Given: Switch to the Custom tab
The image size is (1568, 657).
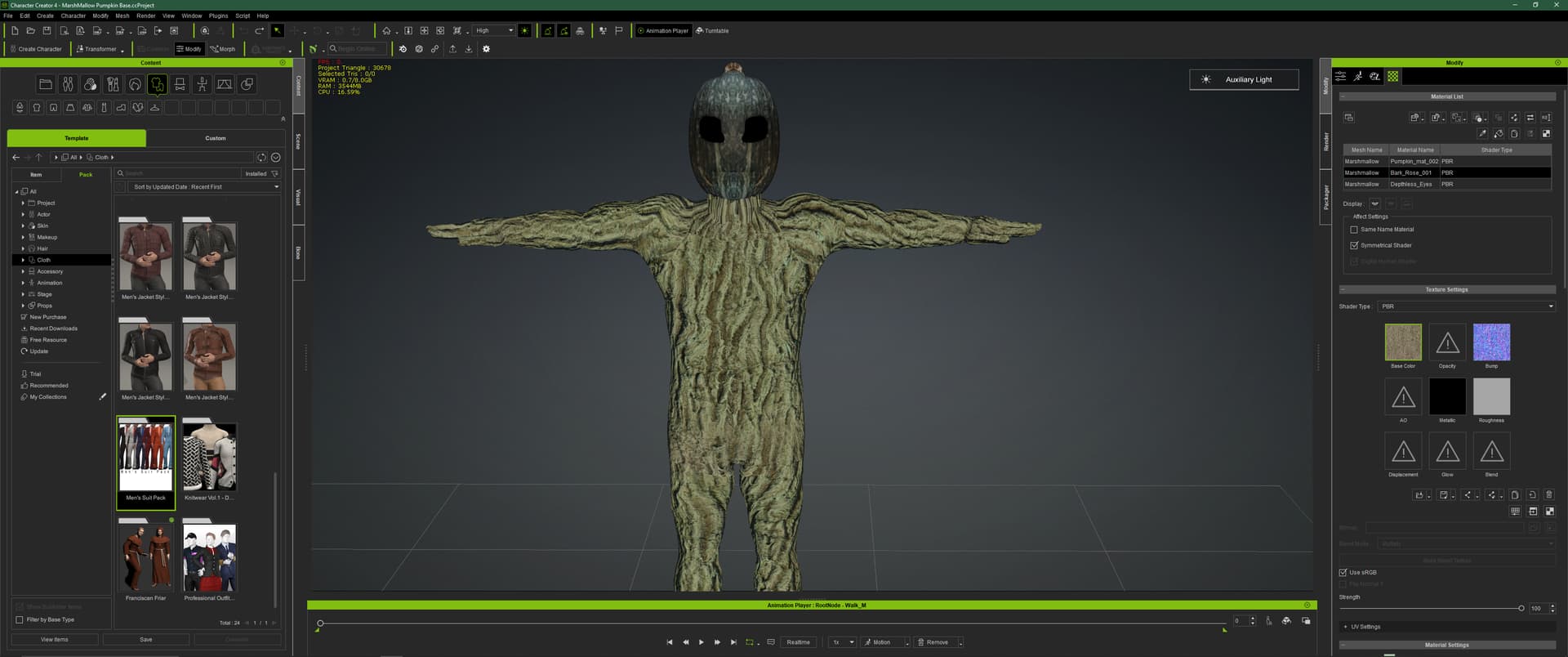Looking at the screenshot, I should 215,138.
